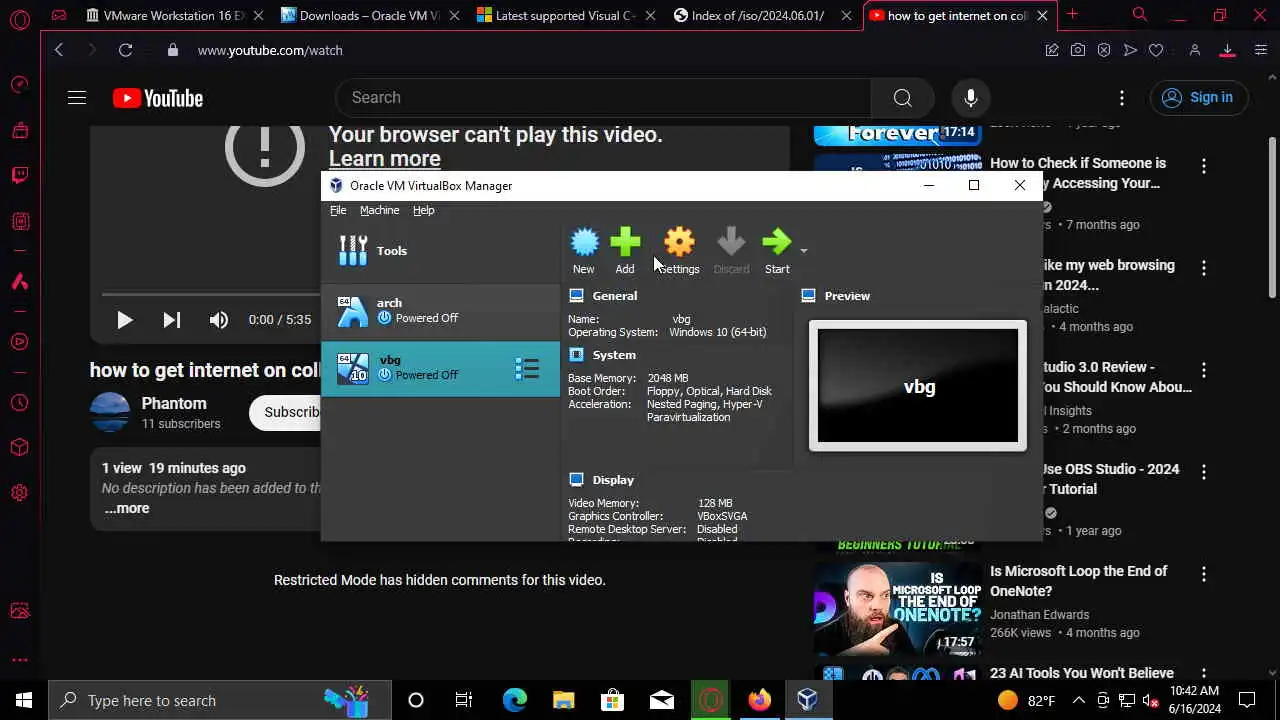This screenshot has width=1280, height=720.
Task: Click the vbg preview thumbnail
Action: pos(918,386)
